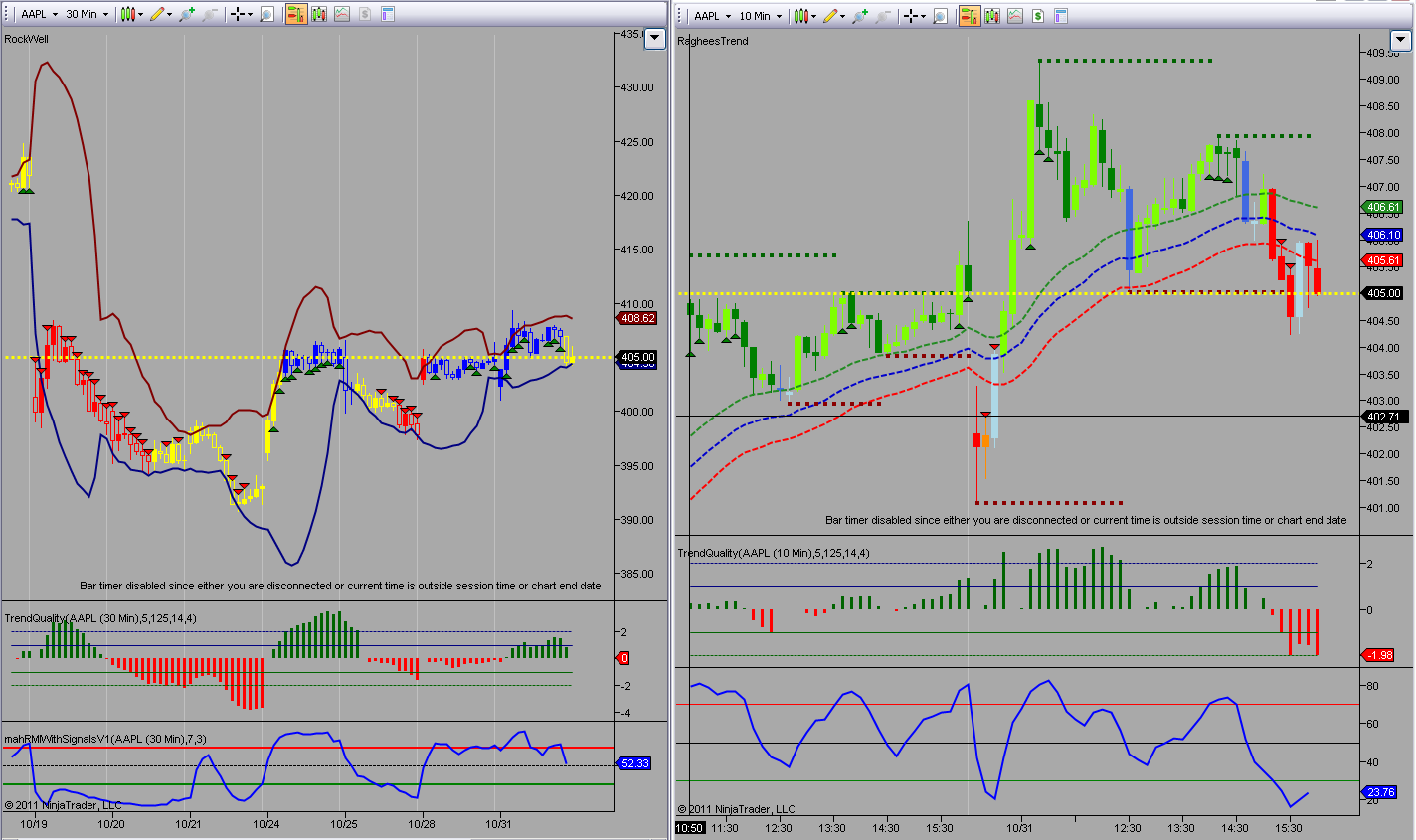1416x840 pixels.
Task: Click Zoom In on the 30 Min chart toolbar
Action: point(186,14)
